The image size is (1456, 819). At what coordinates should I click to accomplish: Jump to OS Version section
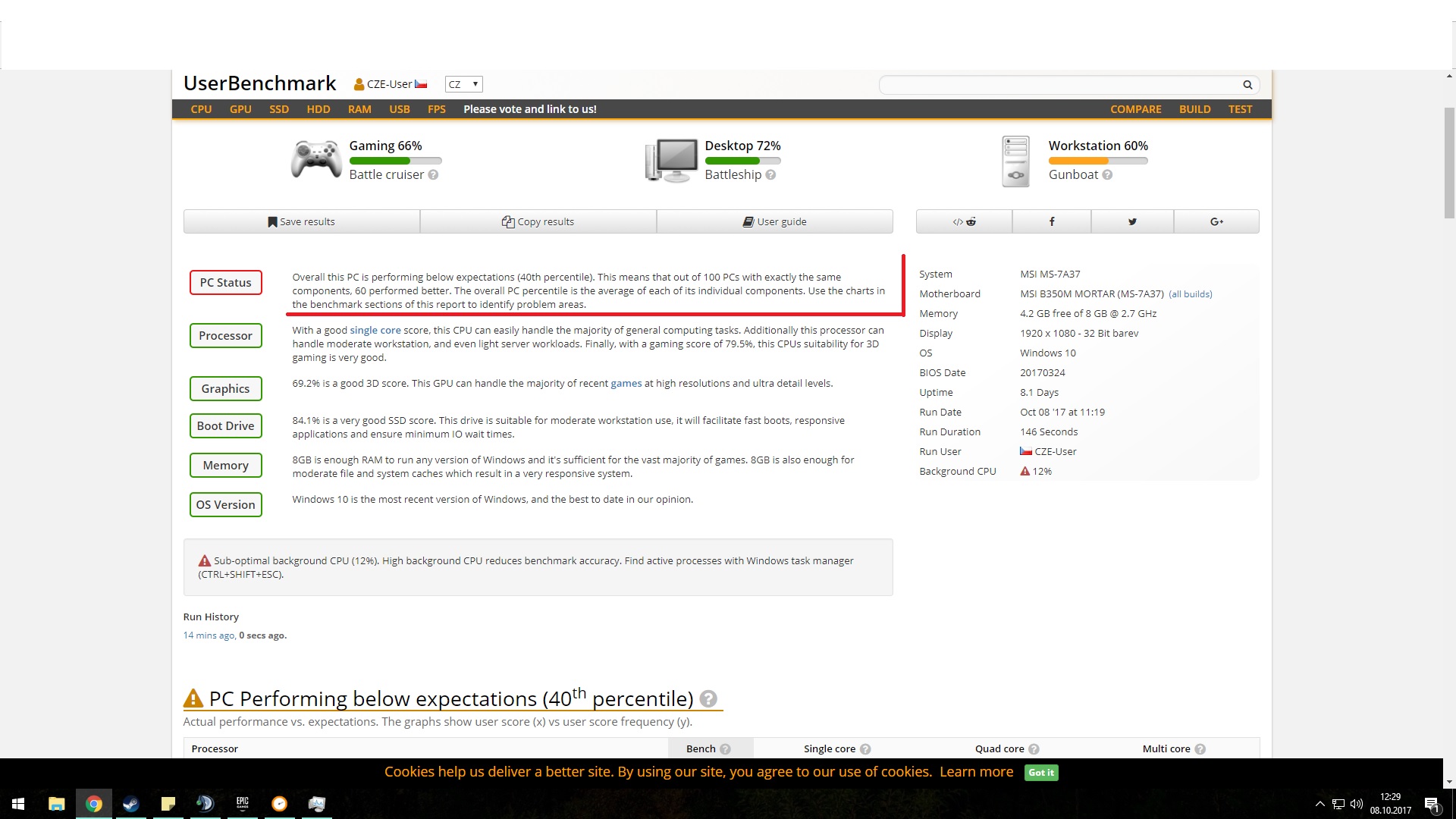click(225, 505)
